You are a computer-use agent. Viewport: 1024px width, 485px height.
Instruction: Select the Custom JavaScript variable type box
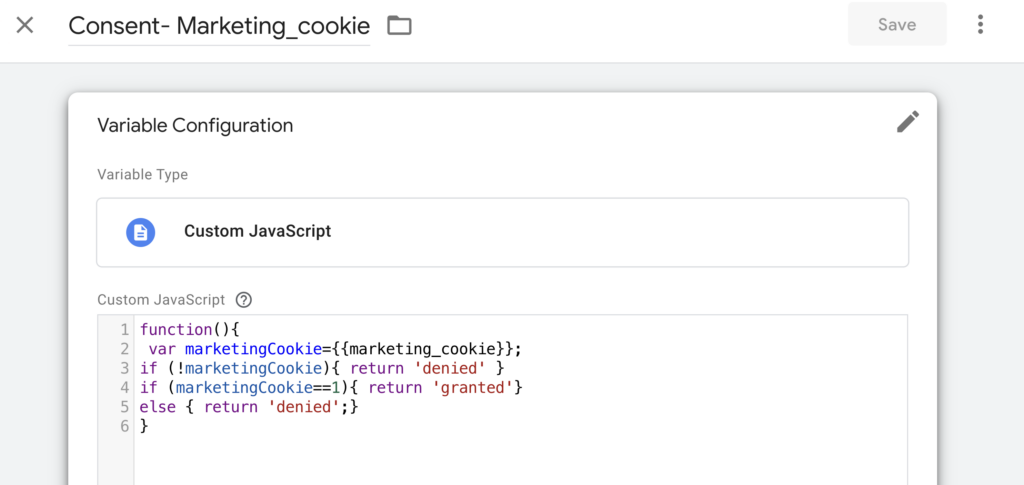pyautogui.click(x=502, y=232)
